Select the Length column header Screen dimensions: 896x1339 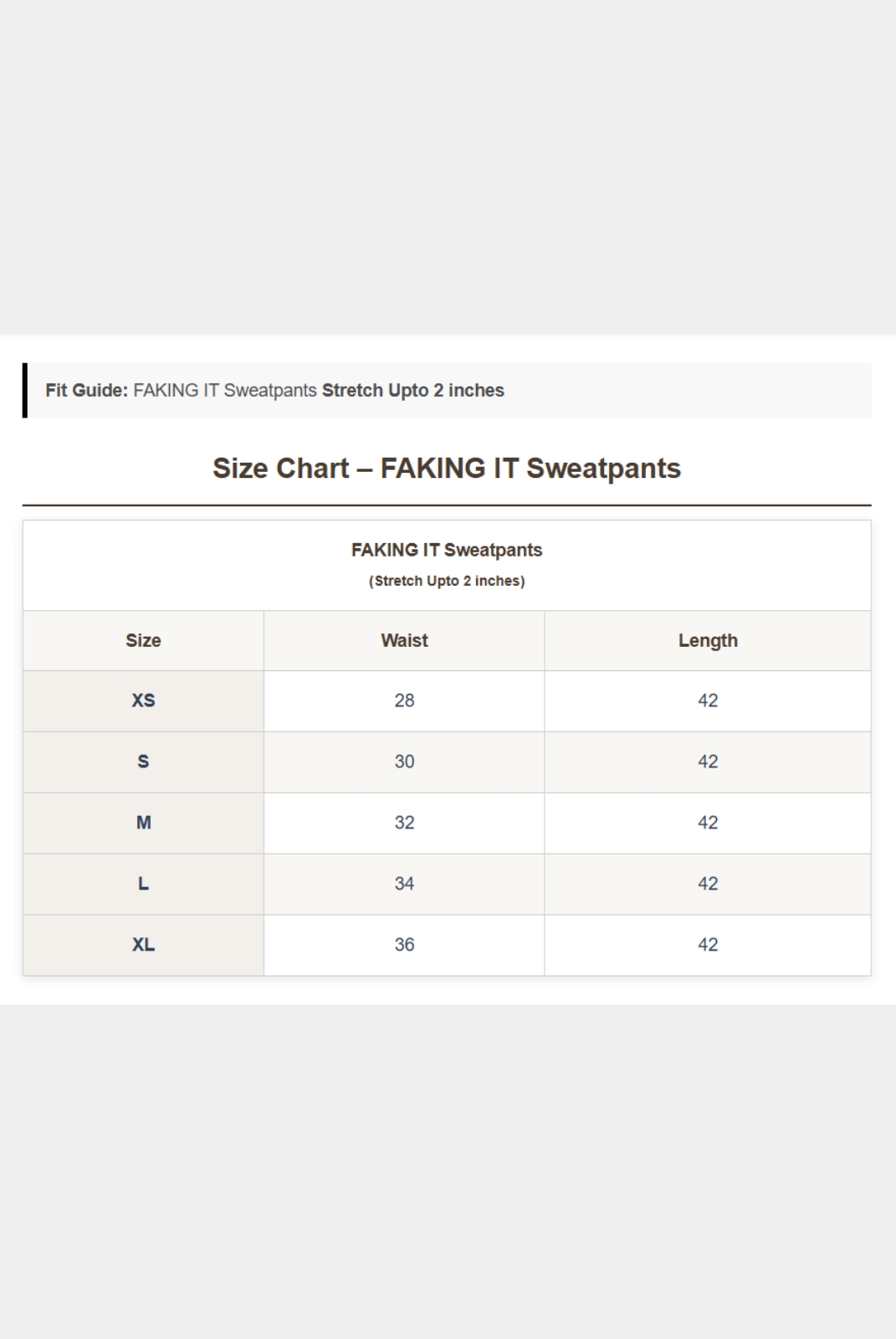point(708,641)
